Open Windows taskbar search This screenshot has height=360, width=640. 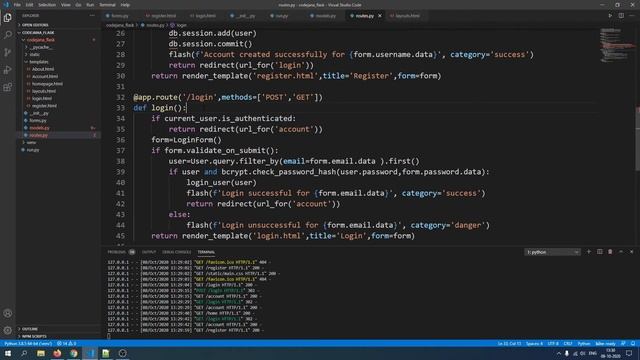point(24,353)
